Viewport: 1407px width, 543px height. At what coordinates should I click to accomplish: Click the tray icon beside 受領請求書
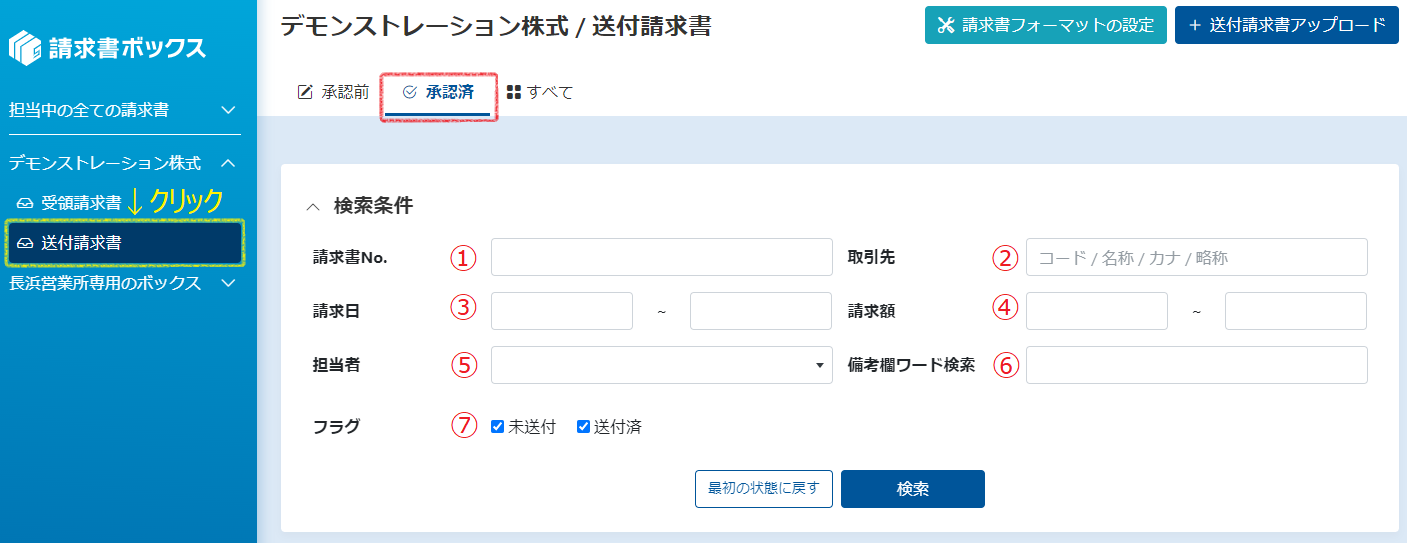coord(25,203)
